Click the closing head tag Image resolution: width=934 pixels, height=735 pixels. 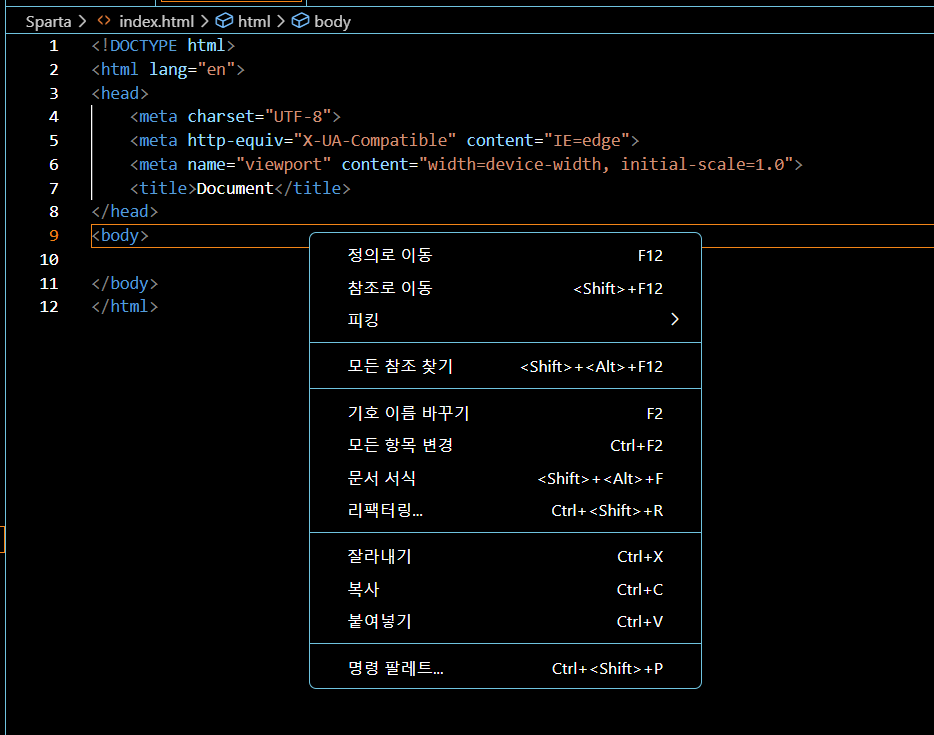(x=124, y=211)
